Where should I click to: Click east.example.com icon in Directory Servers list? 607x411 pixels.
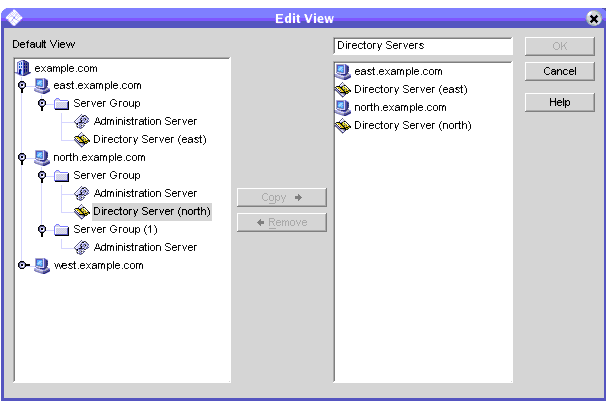[x=343, y=72]
